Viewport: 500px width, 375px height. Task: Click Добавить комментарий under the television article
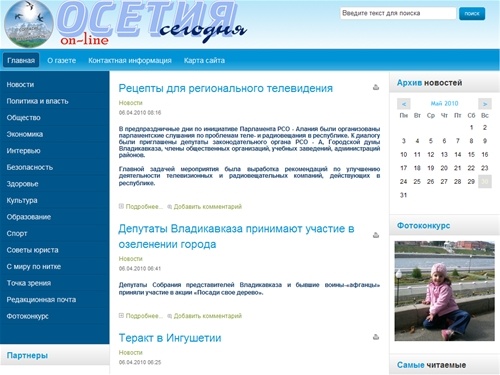[207, 207]
